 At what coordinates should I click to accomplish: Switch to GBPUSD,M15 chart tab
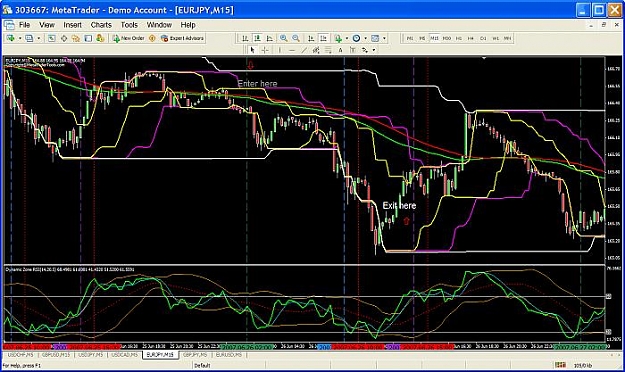point(56,354)
